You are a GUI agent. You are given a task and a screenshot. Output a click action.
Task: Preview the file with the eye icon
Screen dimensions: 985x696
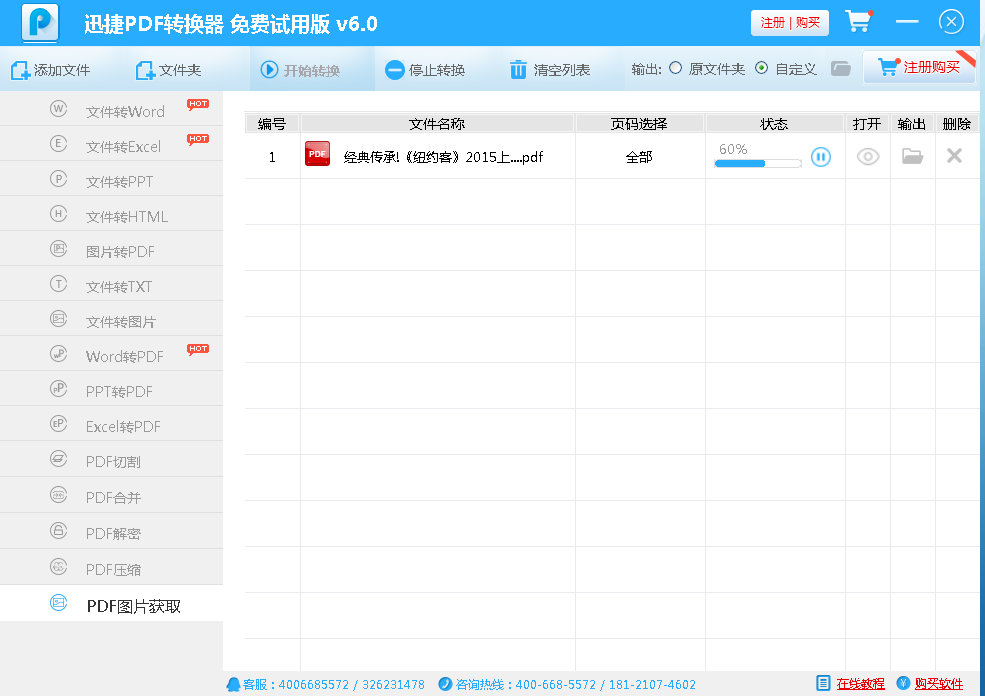[x=868, y=156]
